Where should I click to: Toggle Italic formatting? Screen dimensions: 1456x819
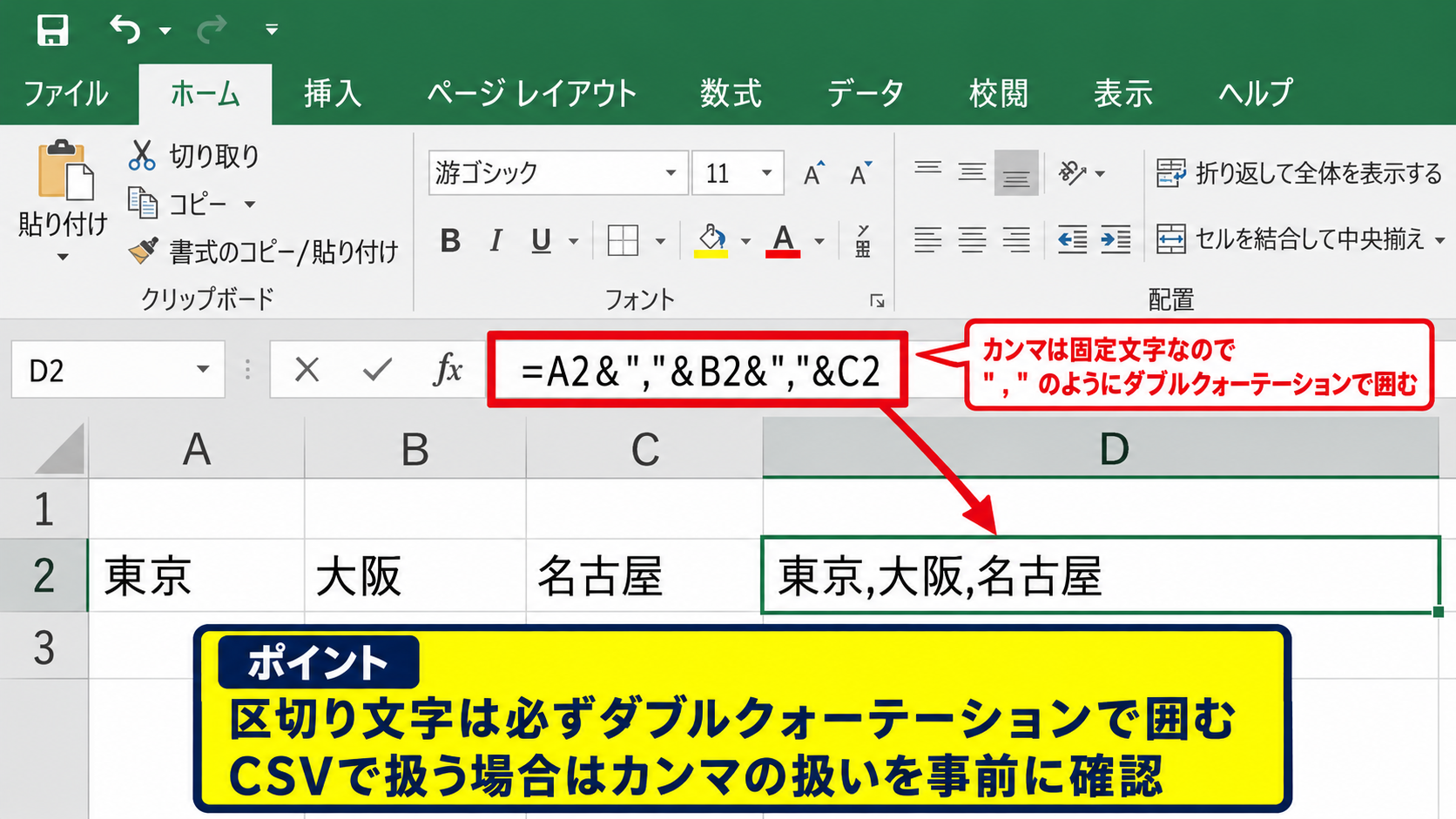click(496, 240)
